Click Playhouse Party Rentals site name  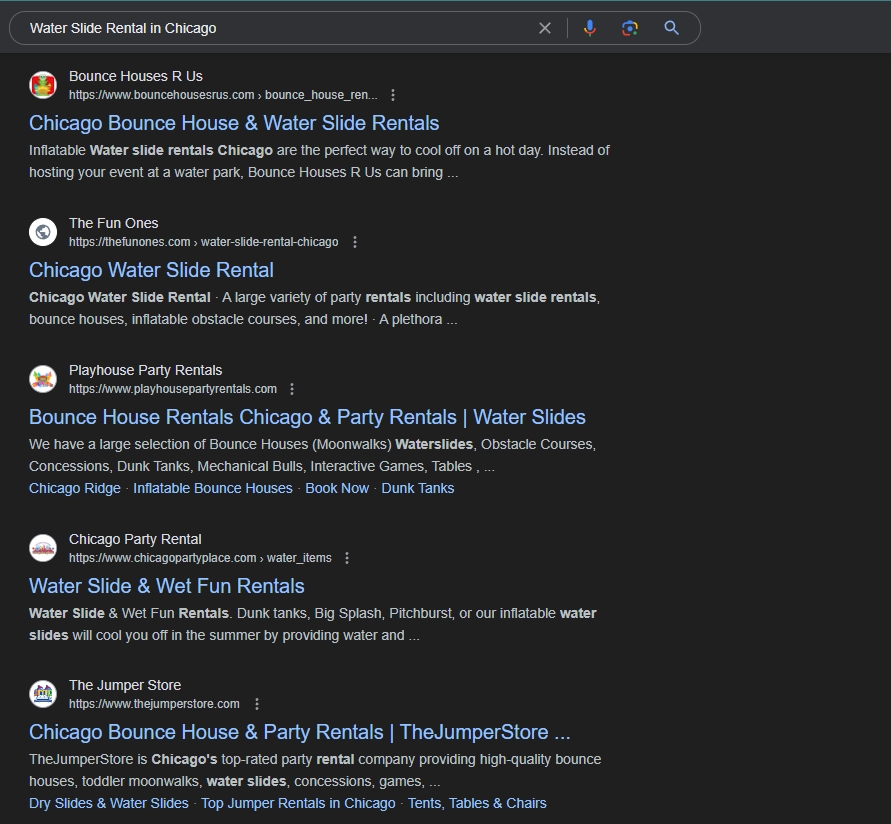point(145,371)
